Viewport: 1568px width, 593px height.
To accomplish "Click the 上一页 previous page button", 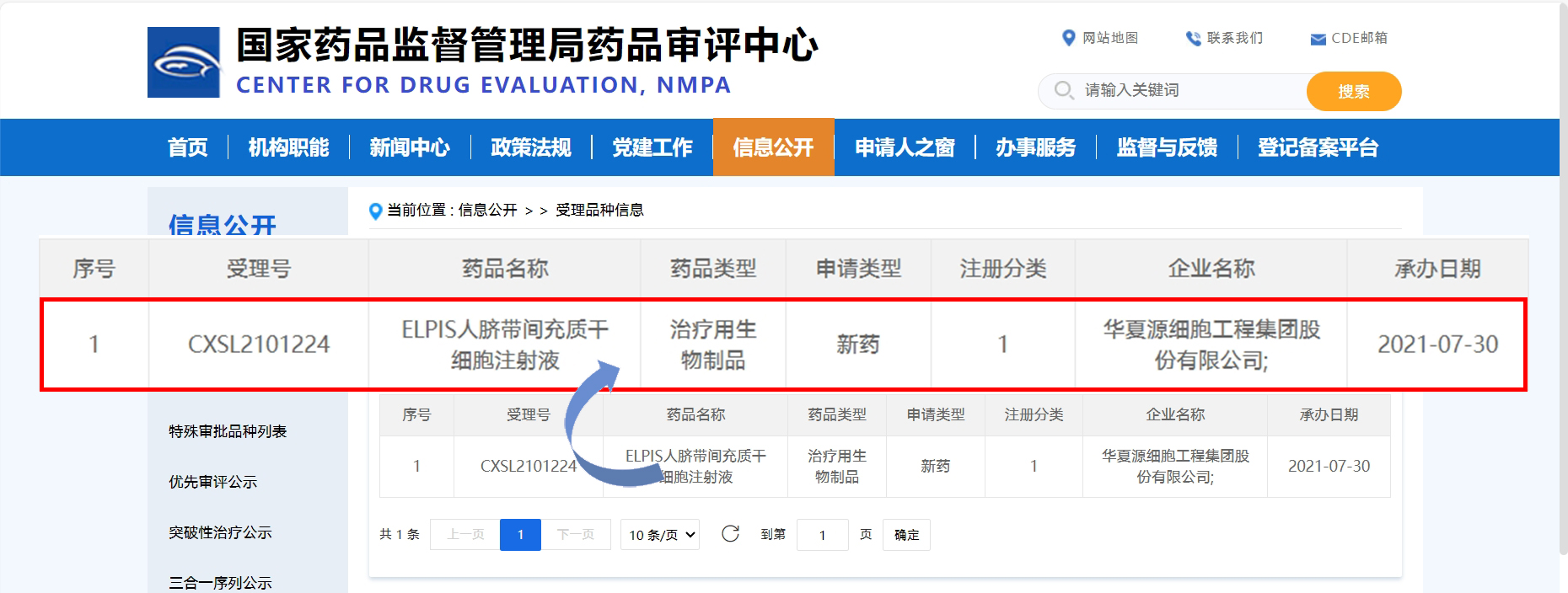I will (465, 535).
